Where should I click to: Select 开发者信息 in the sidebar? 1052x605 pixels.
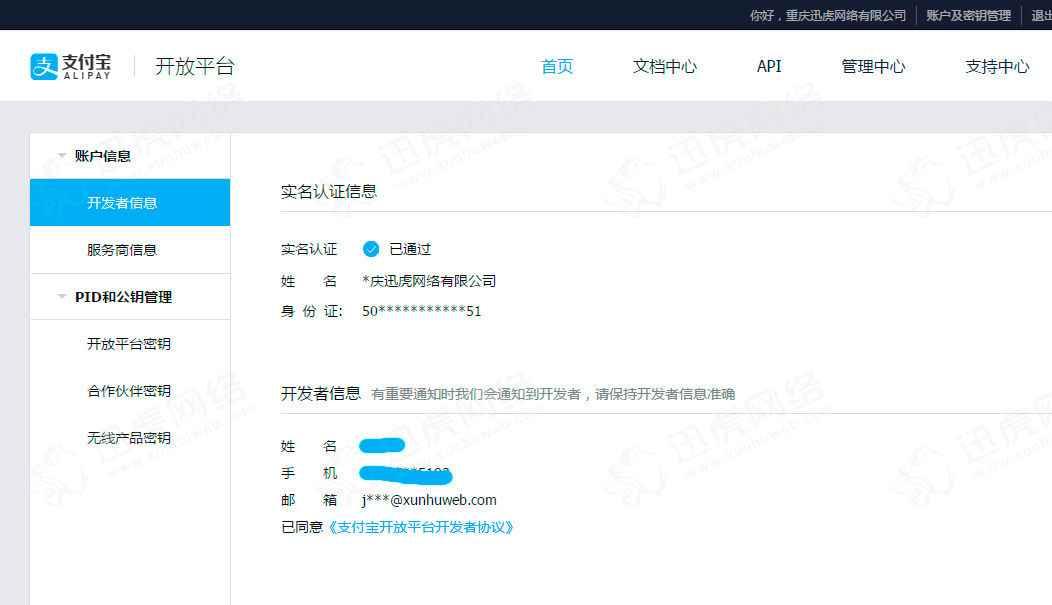coord(122,203)
